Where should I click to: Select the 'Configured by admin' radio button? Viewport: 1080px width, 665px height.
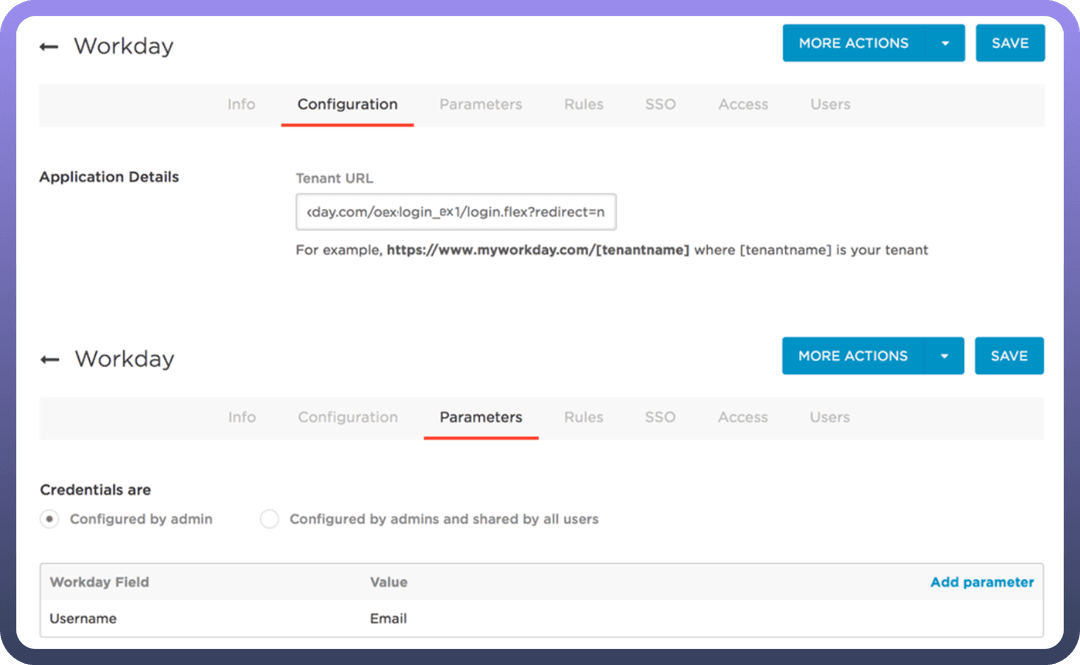[x=49, y=519]
